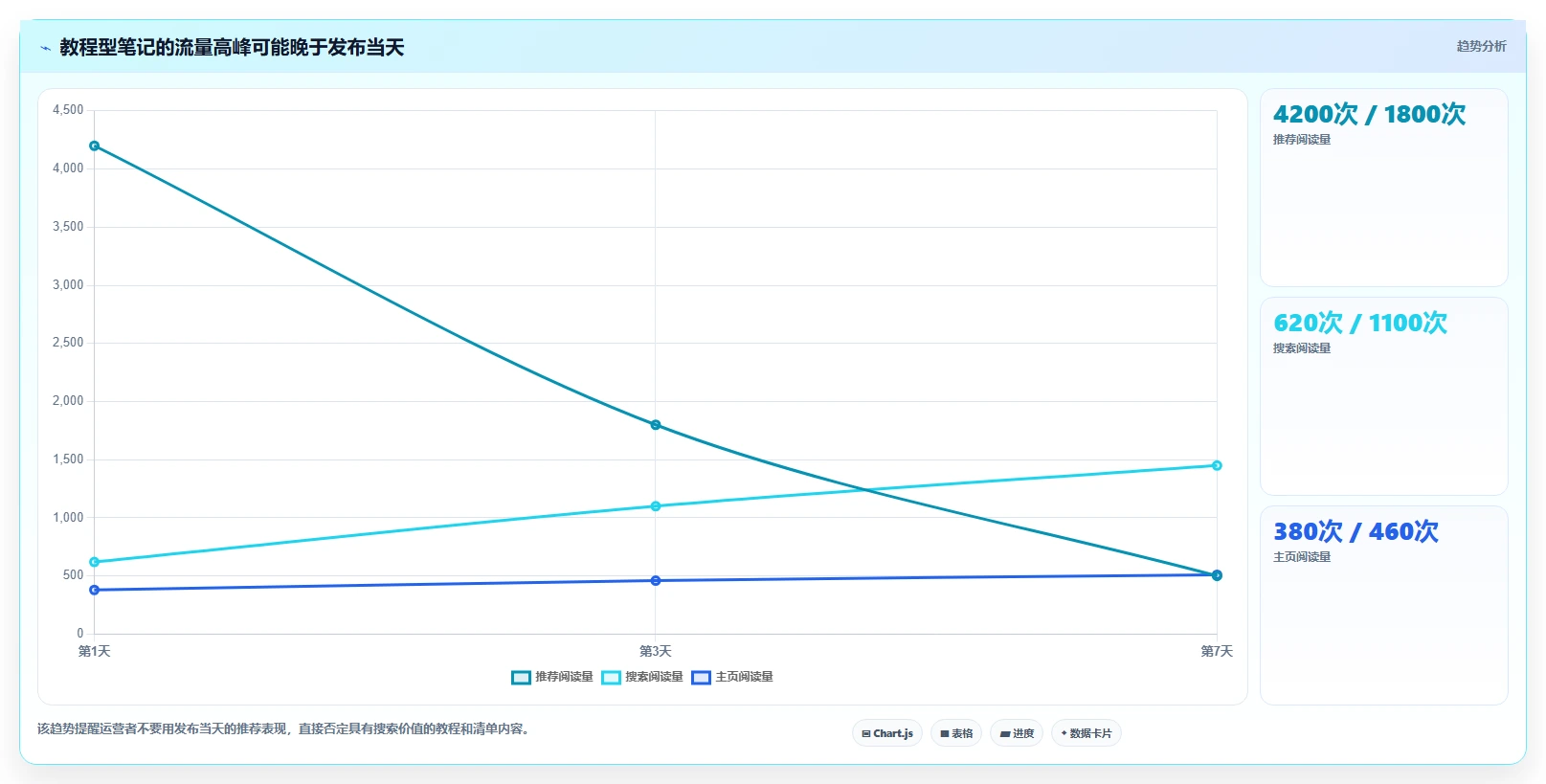This screenshot has width=1546, height=784.
Task: Click the footnote text starting with 该趋势提醒运营者
Action: coord(284,729)
